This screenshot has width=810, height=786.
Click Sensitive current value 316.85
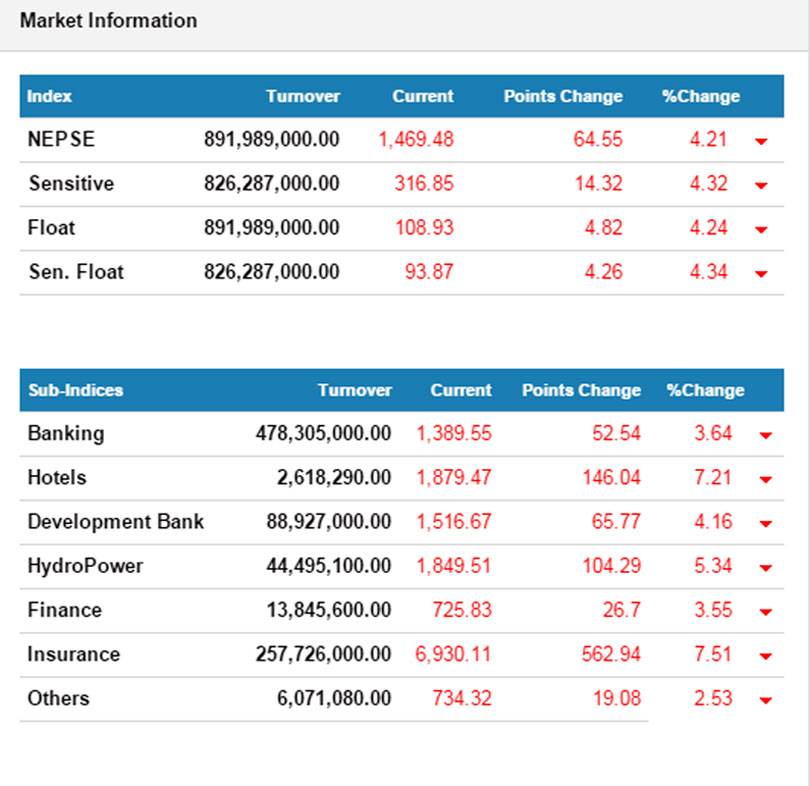pos(424,183)
